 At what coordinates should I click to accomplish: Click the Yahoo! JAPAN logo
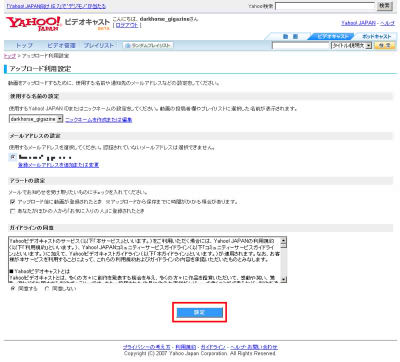click(x=33, y=24)
